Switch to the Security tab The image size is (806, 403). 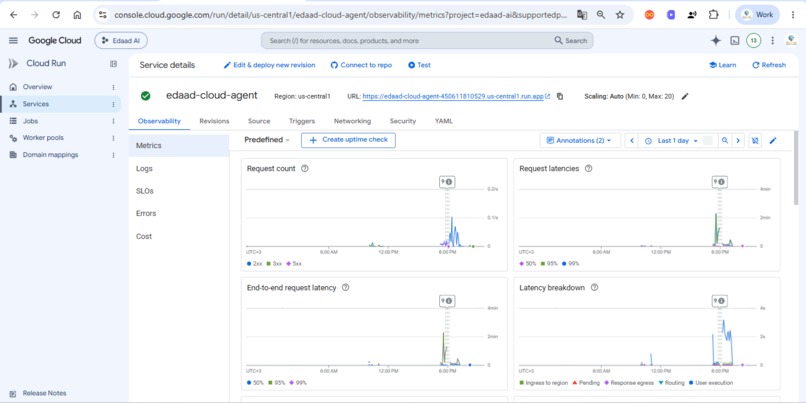click(402, 121)
